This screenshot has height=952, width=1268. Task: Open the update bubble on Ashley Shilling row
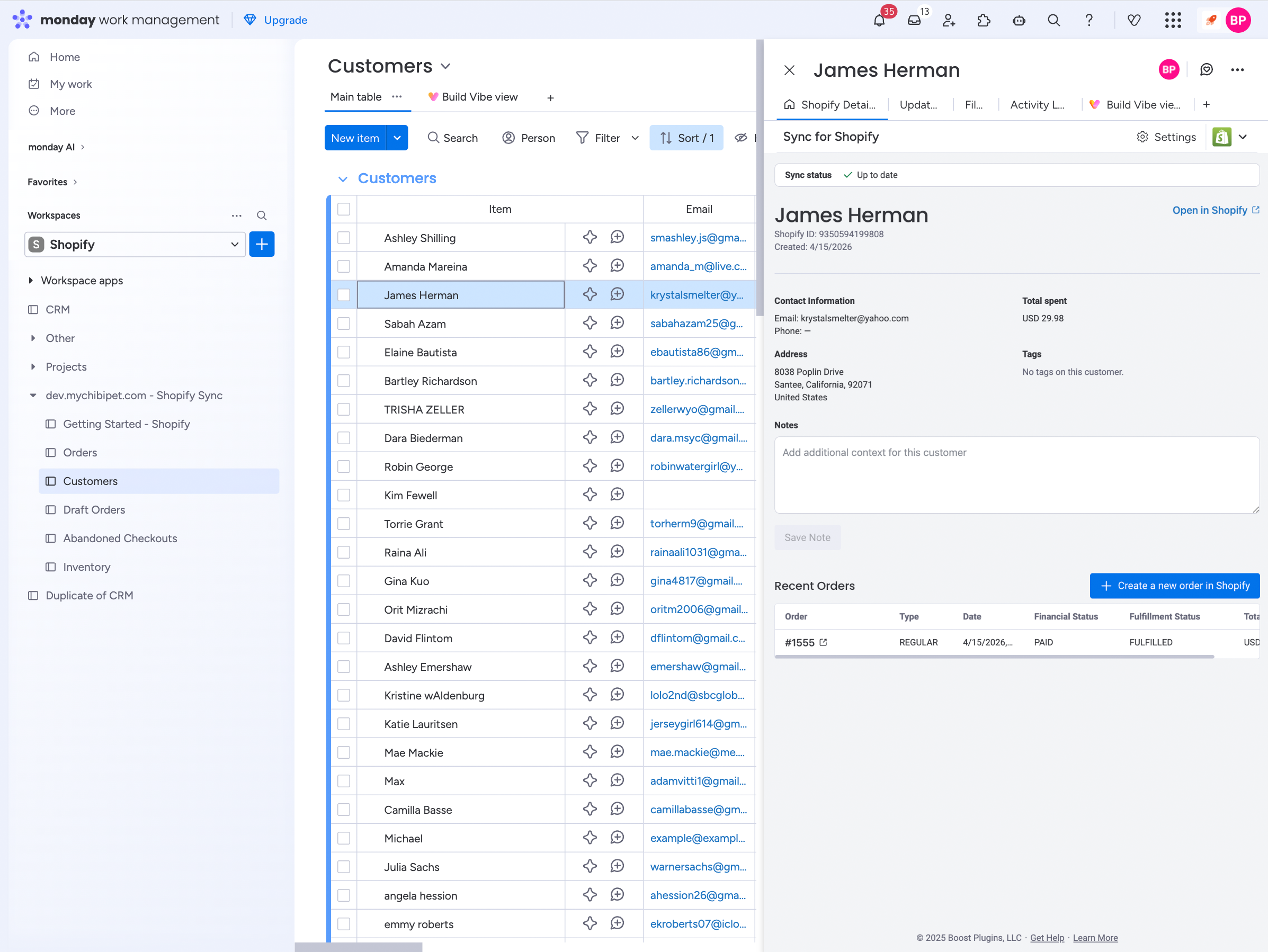point(617,237)
